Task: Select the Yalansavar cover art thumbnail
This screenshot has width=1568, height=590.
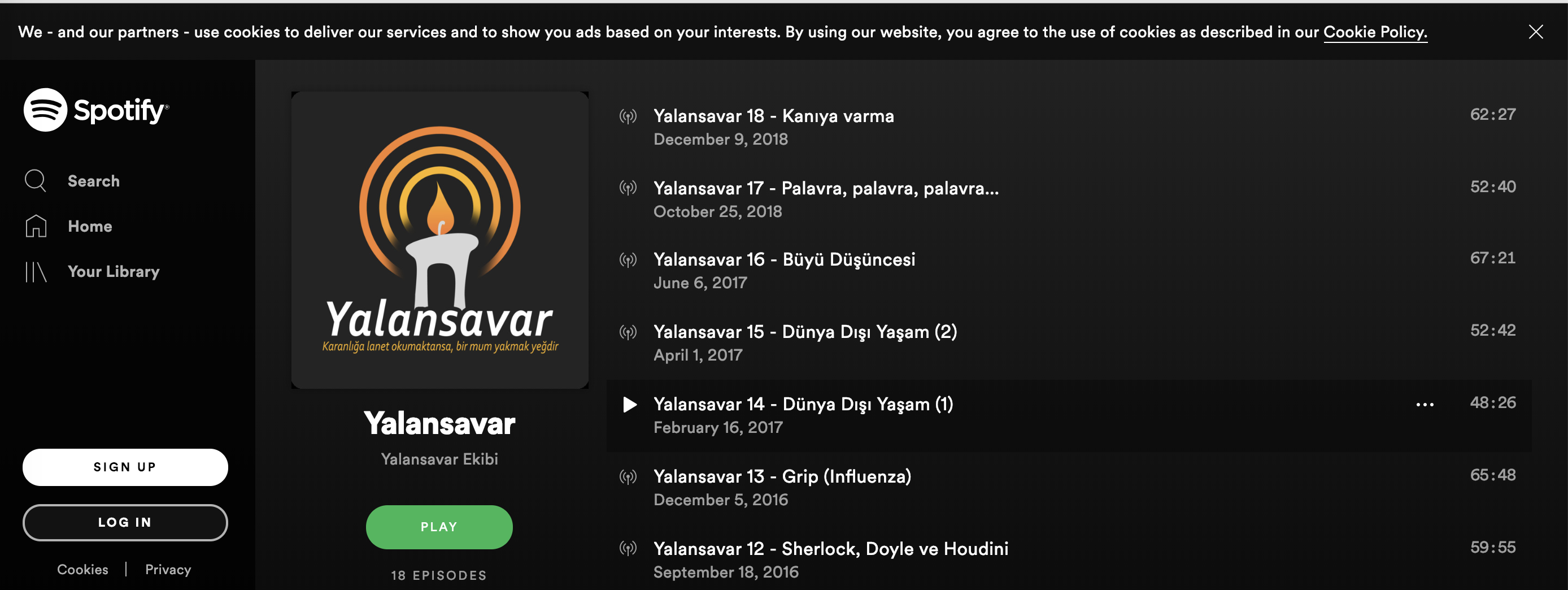Action: coord(439,240)
